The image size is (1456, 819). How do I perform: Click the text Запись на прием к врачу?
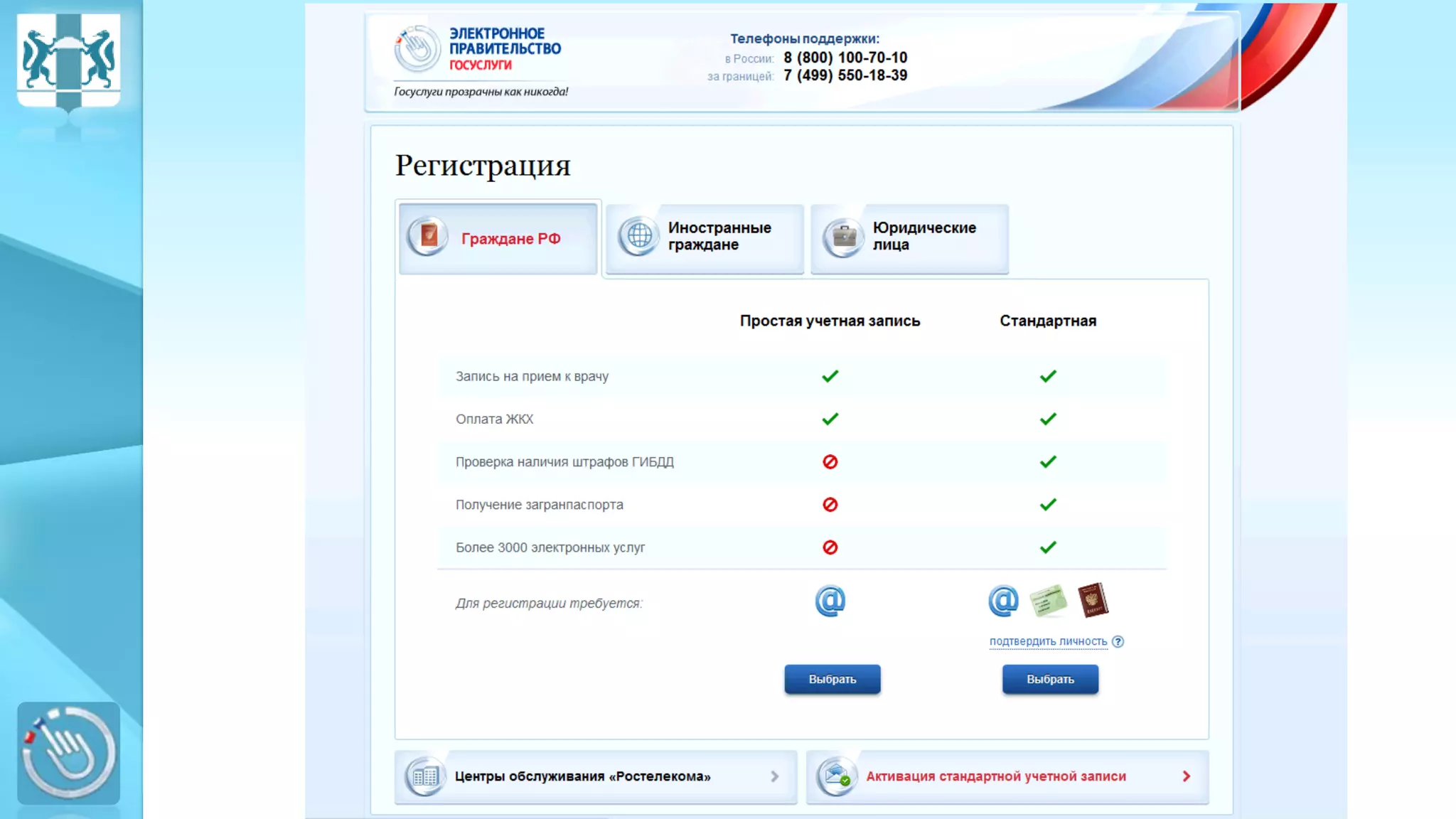(x=532, y=377)
